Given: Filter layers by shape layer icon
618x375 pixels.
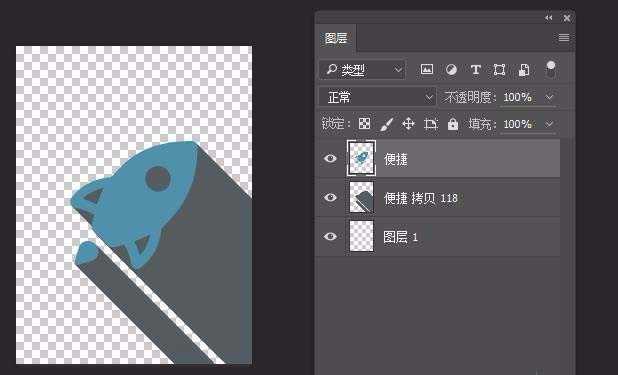Looking at the screenshot, I should pyautogui.click(x=499, y=70).
